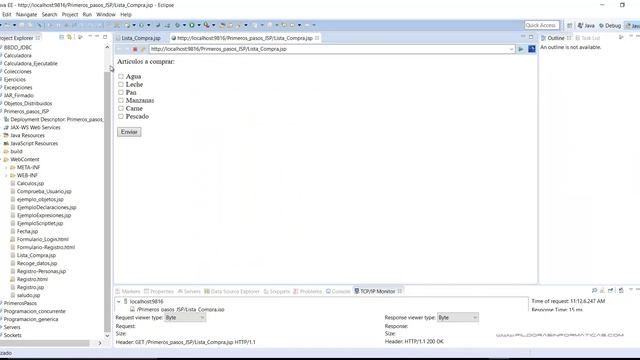Select Lista_Compra.jsp in Project Explorer
Image resolution: width=640 pixels, height=360 pixels.
[x=36, y=256]
